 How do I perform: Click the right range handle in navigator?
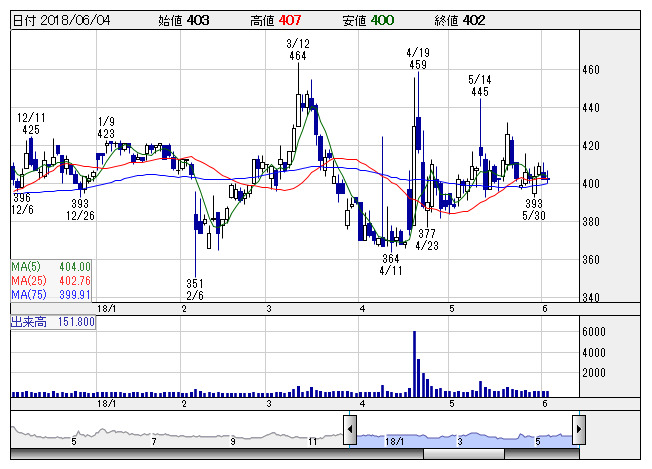coord(578,430)
